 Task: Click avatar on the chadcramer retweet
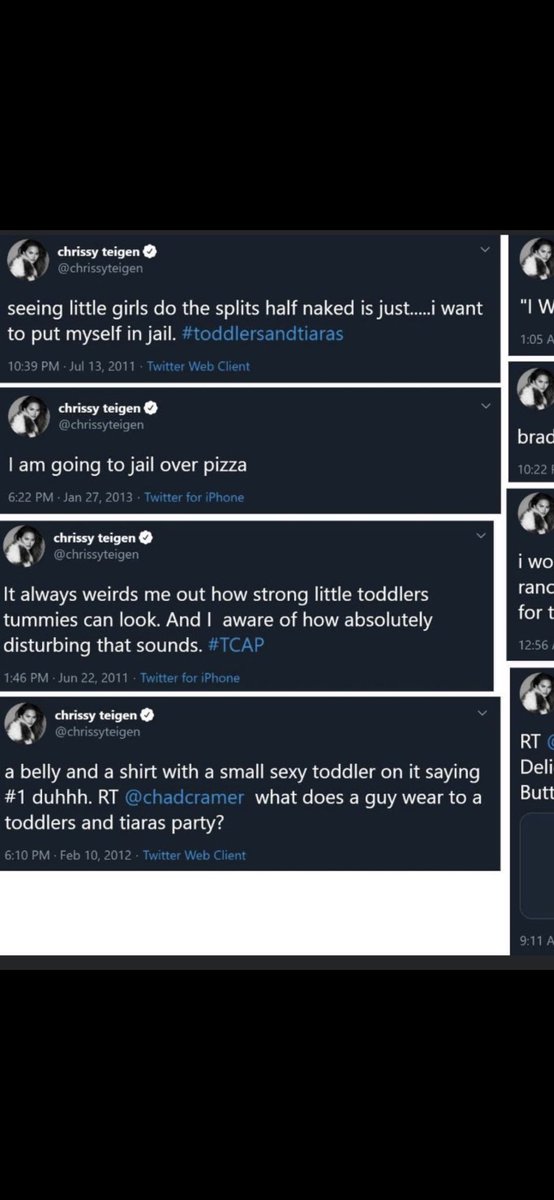pyautogui.click(x=24, y=723)
